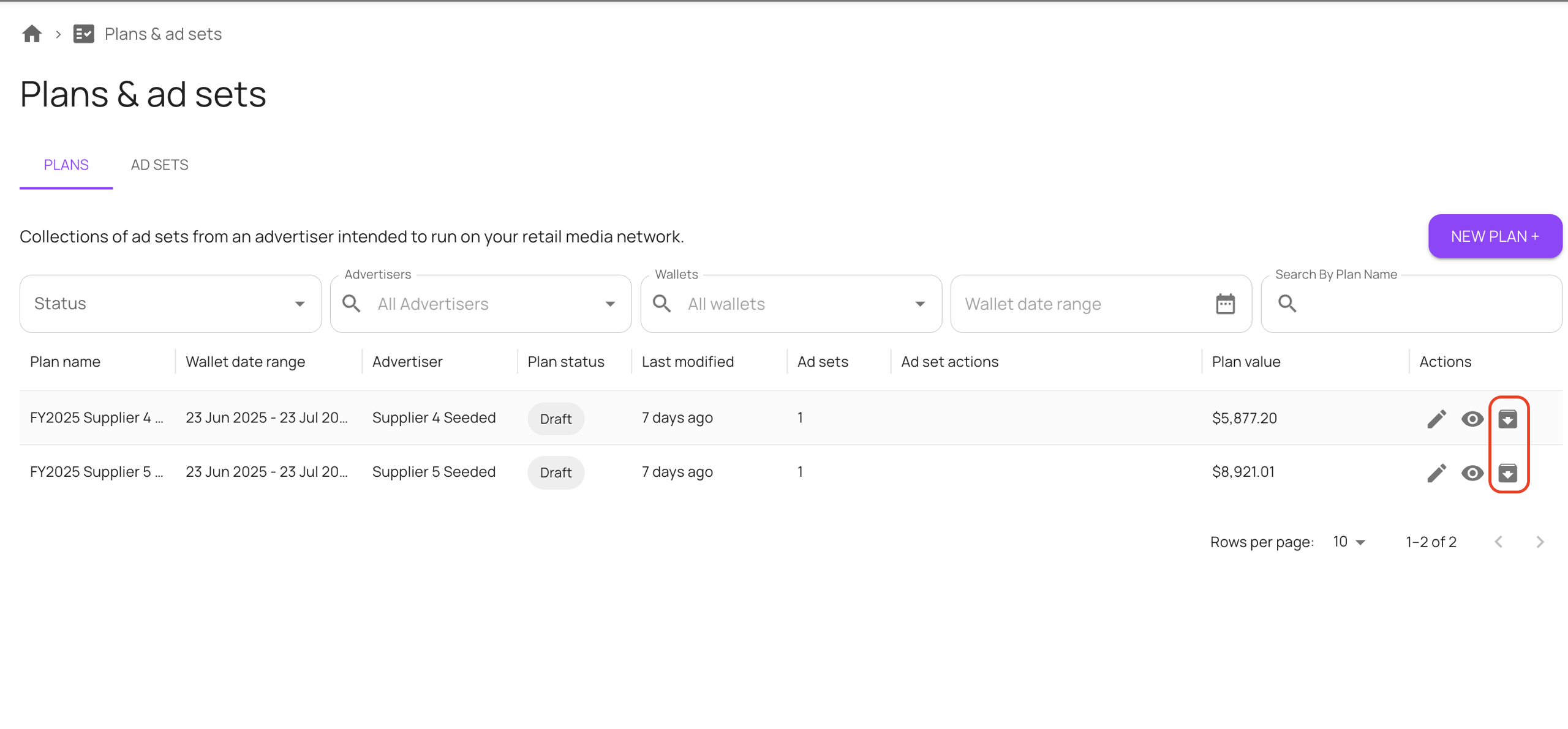
Task: Change rows per page from 10
Action: 1349,542
